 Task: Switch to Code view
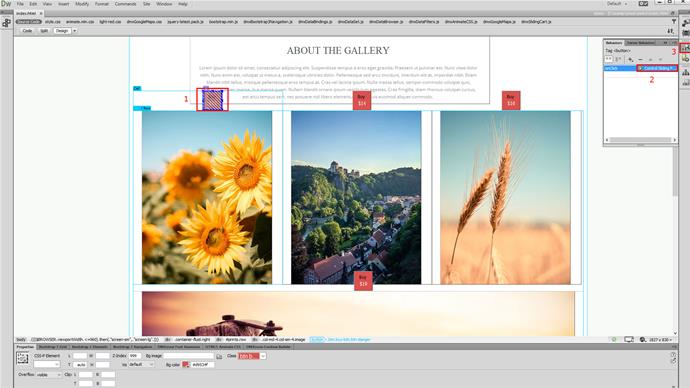pos(27,31)
